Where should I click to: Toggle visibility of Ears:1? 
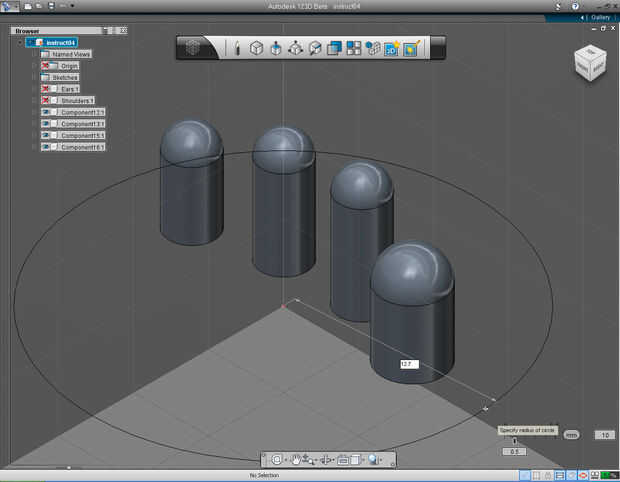click(46, 89)
